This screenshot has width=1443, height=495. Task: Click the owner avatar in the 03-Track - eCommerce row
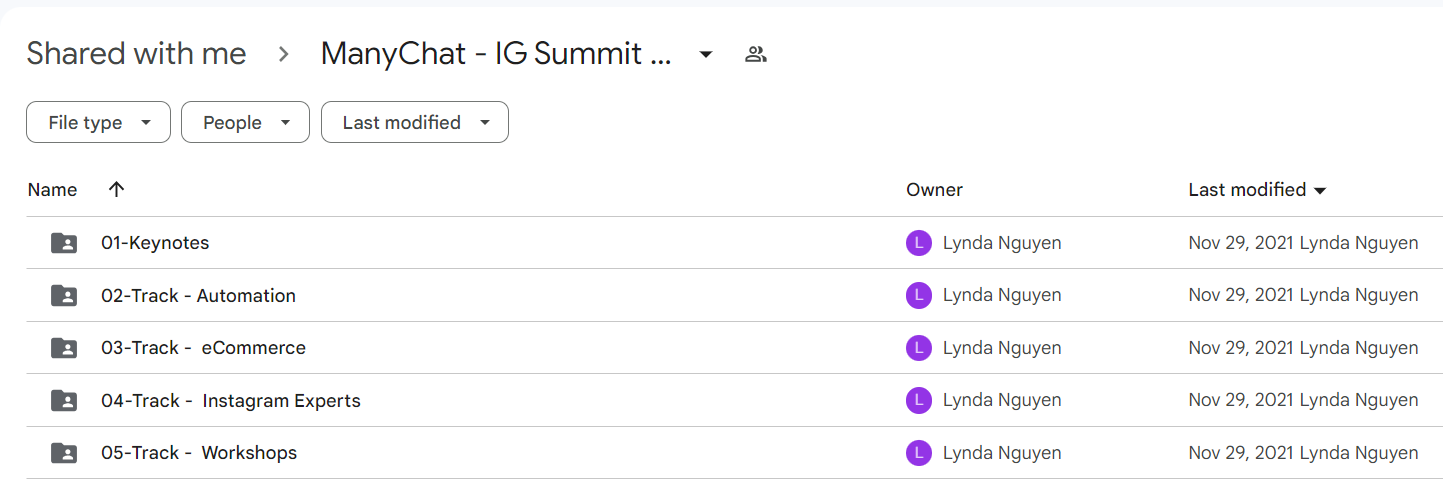(x=919, y=348)
